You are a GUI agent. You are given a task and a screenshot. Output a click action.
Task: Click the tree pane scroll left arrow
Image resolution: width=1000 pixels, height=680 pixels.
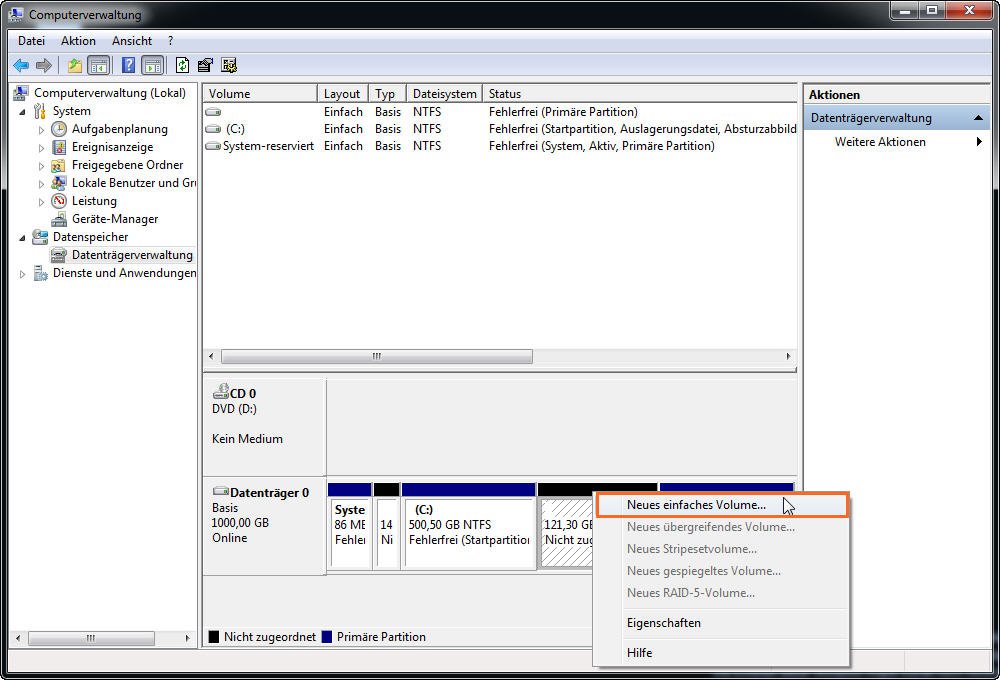18,638
